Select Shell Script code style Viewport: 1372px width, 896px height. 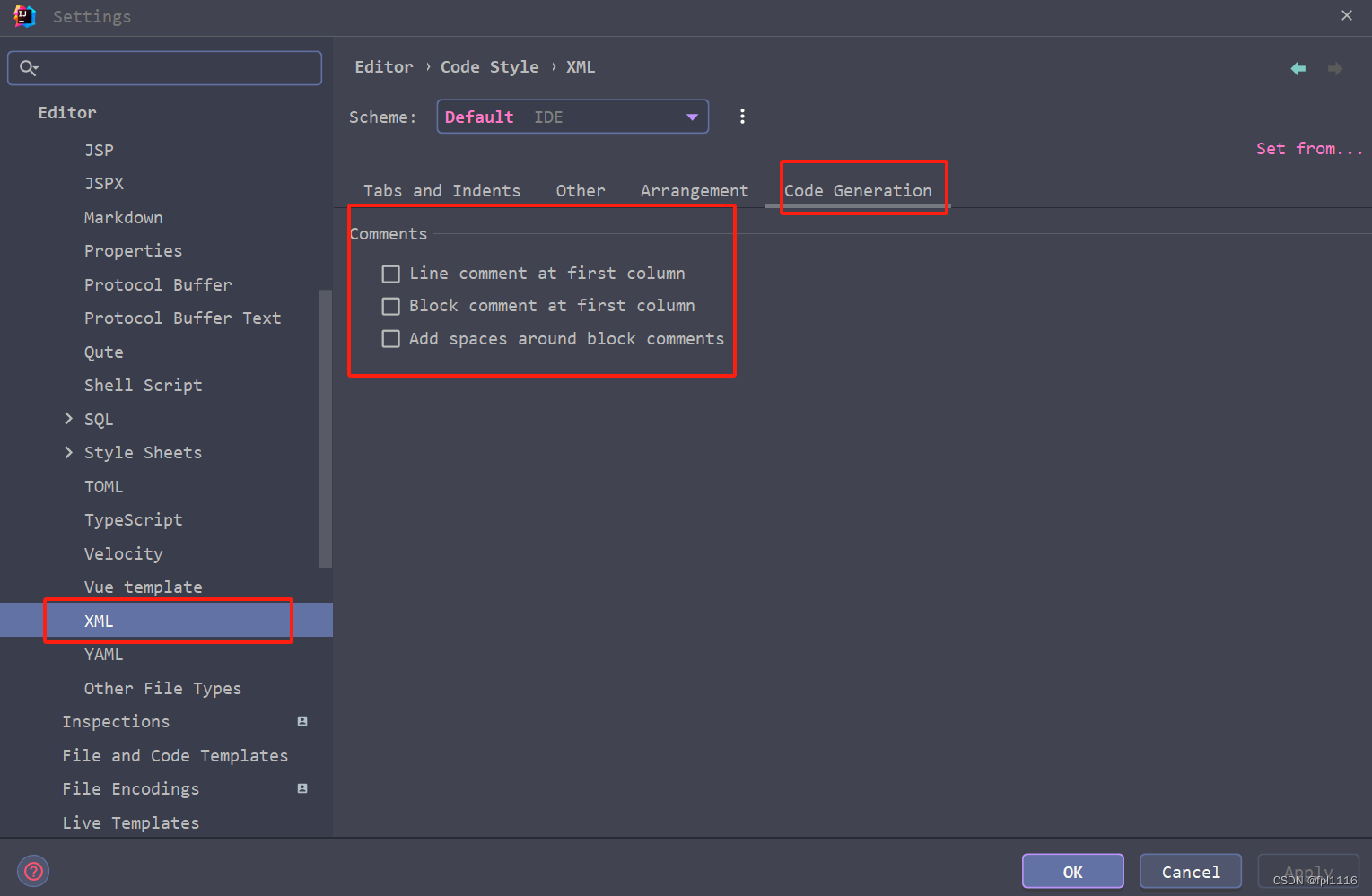coord(143,385)
